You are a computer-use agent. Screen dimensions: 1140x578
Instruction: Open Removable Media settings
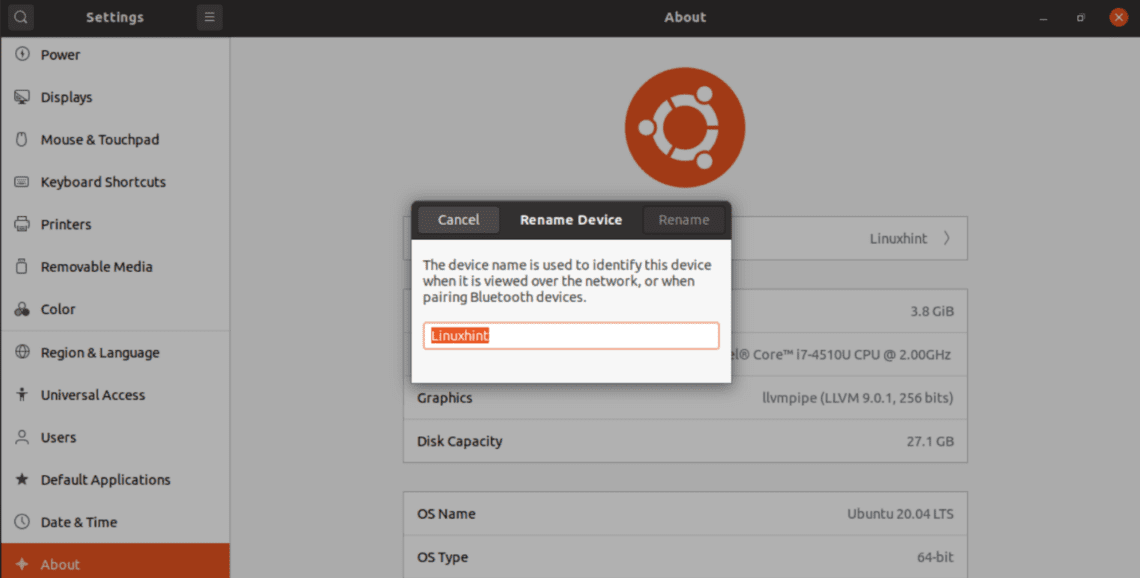click(115, 266)
